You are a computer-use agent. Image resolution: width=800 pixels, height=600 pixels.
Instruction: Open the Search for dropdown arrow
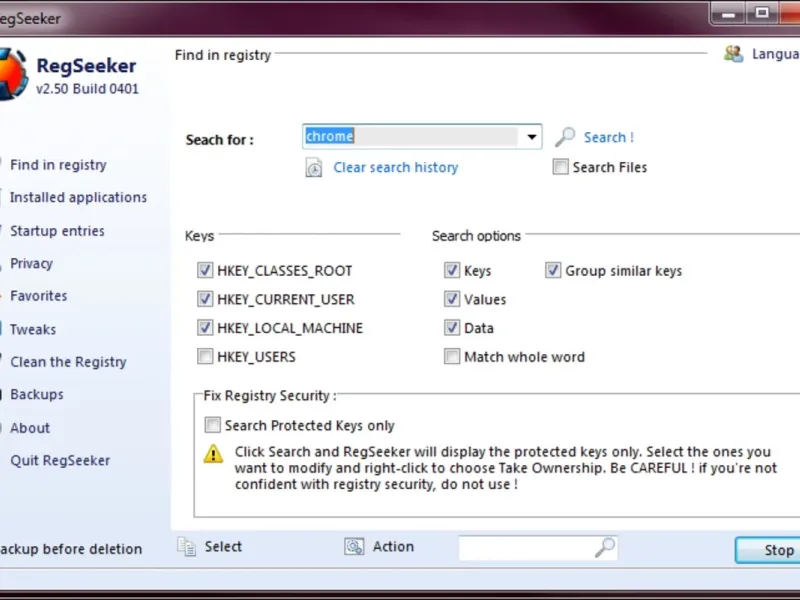click(x=531, y=137)
